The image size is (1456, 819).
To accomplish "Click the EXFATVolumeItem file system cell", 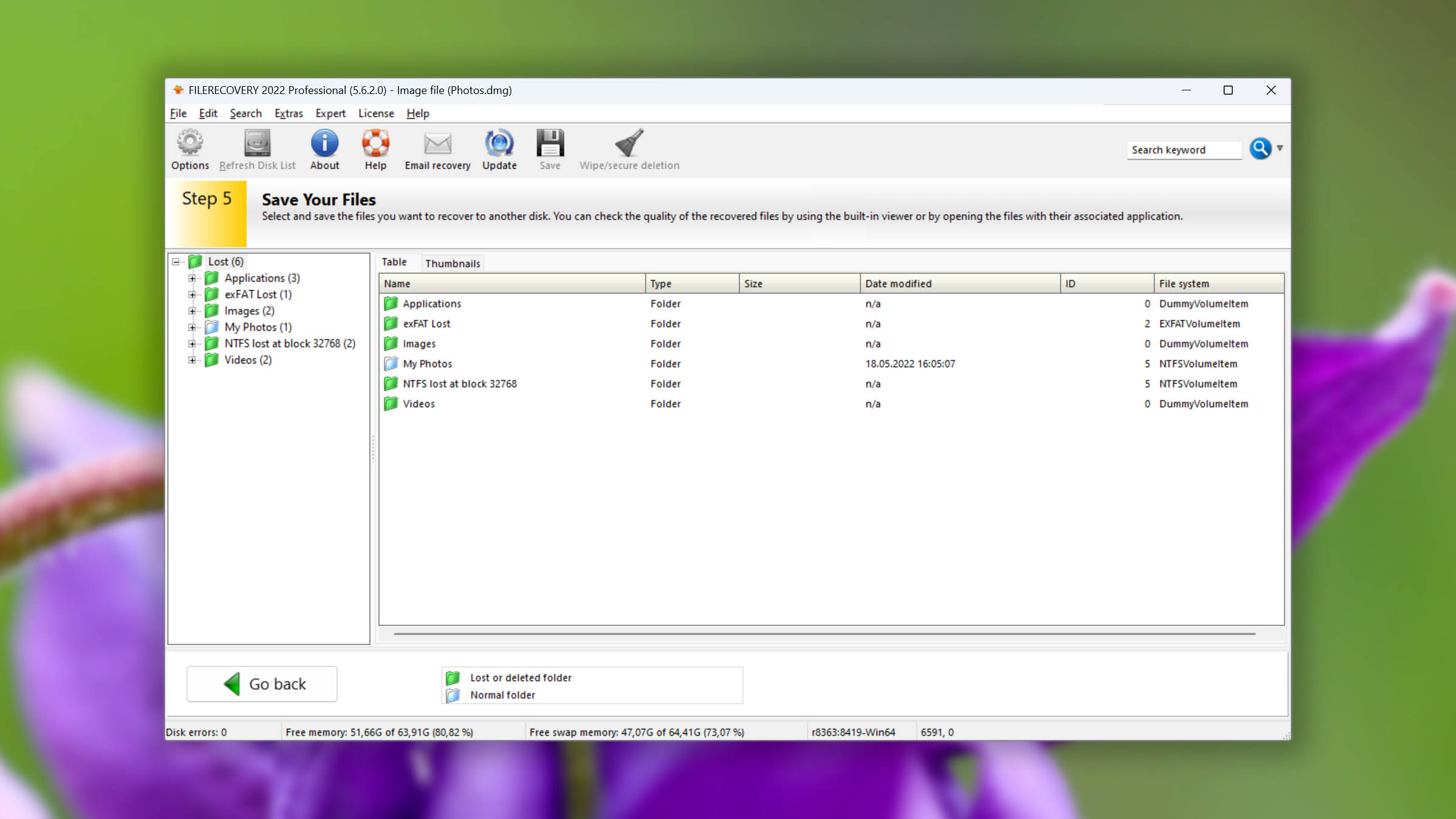I will click(x=1199, y=323).
